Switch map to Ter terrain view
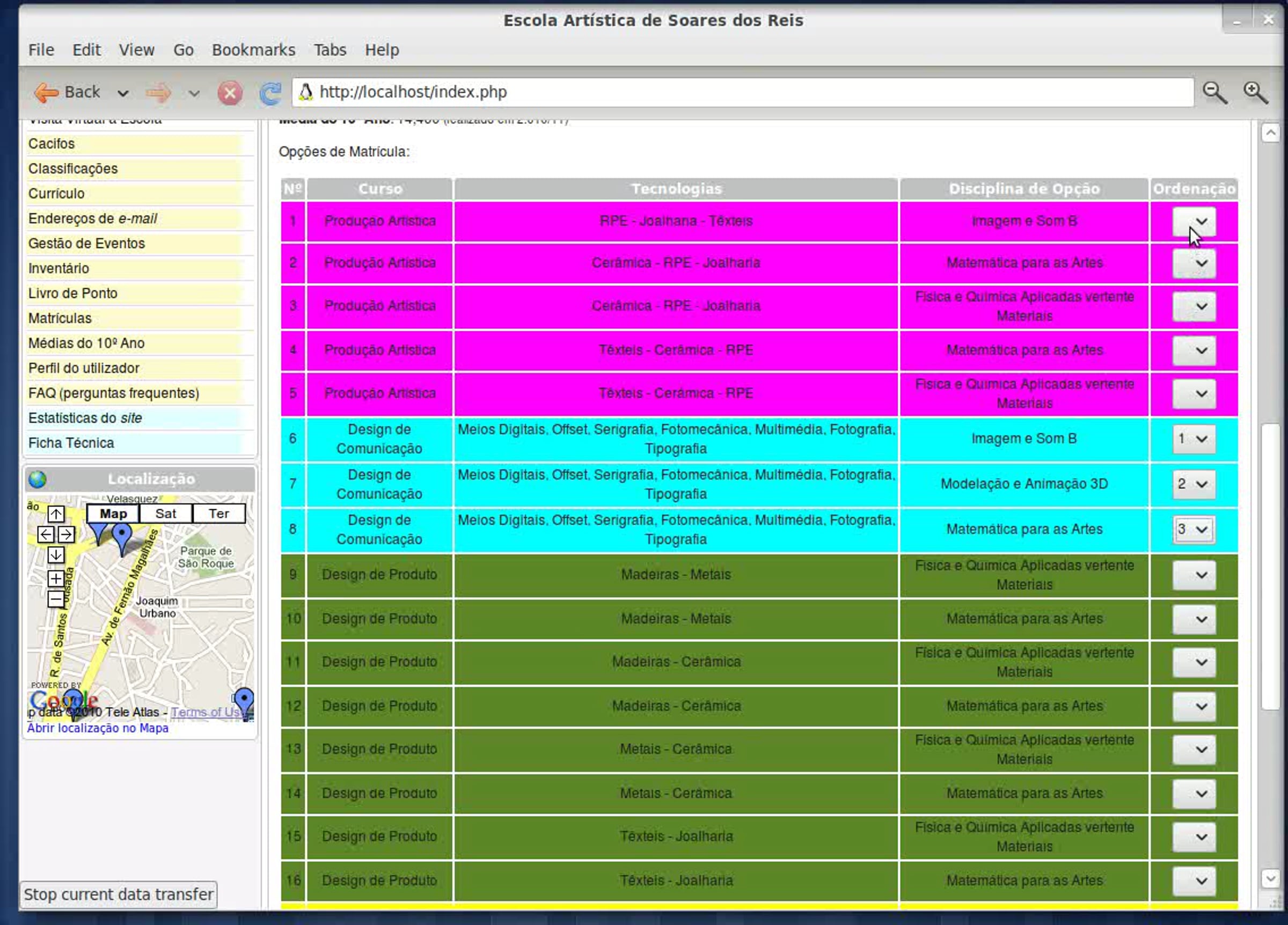 (218, 513)
